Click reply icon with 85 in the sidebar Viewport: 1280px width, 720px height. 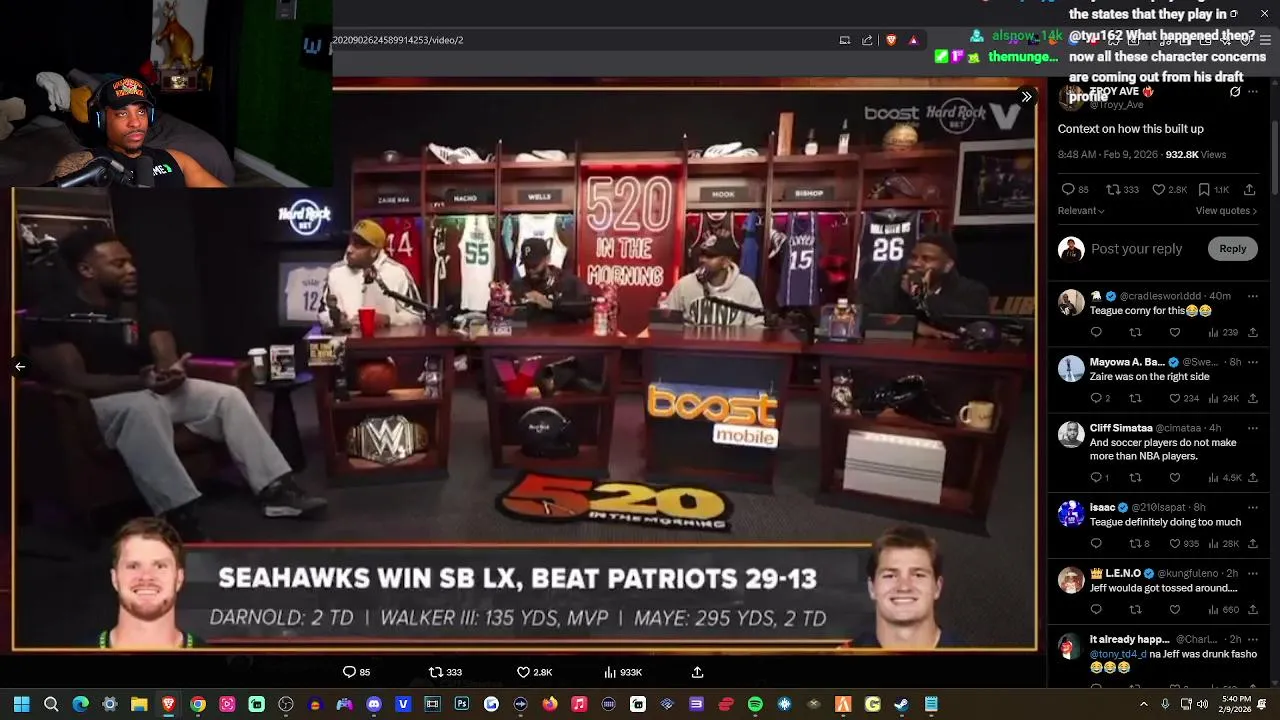[x=1068, y=190]
